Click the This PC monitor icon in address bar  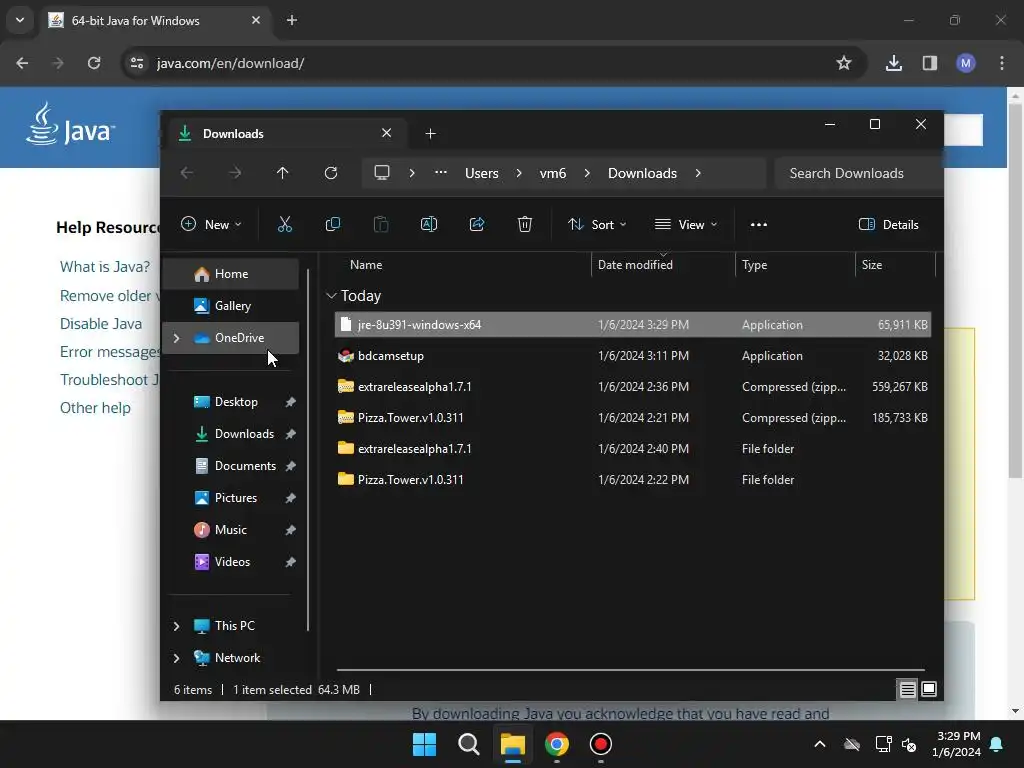[382, 173]
